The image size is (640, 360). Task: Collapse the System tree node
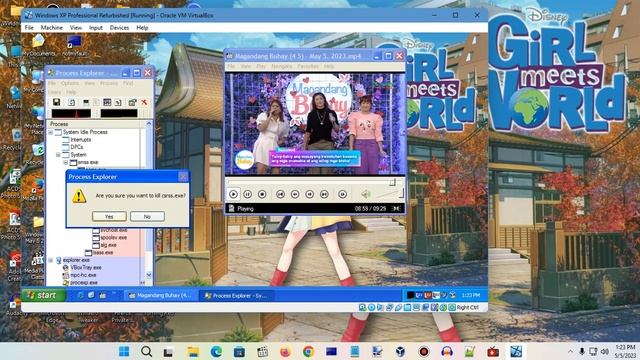point(58,155)
